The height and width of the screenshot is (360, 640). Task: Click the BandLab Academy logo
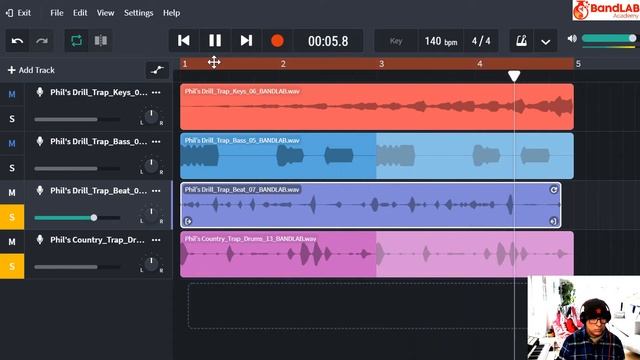point(606,10)
